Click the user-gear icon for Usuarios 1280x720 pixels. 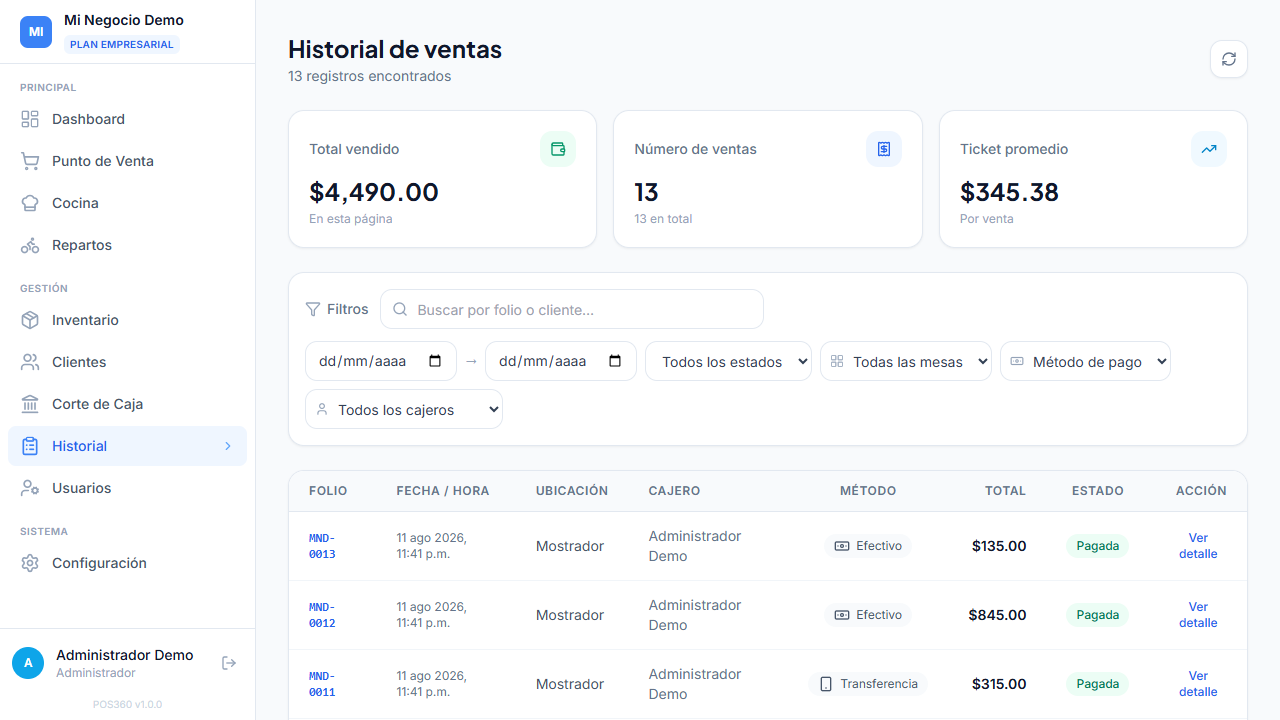pos(30,488)
